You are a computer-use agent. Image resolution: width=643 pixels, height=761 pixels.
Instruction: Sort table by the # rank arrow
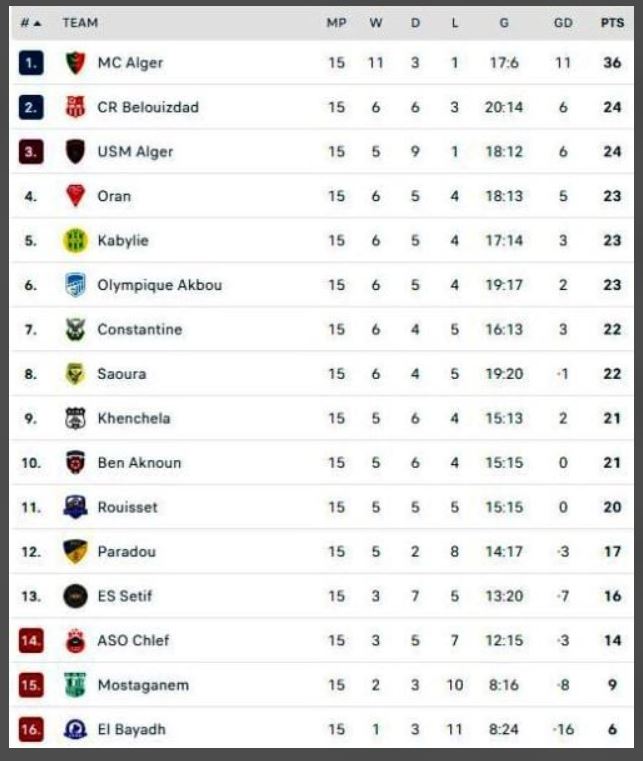[31, 22]
